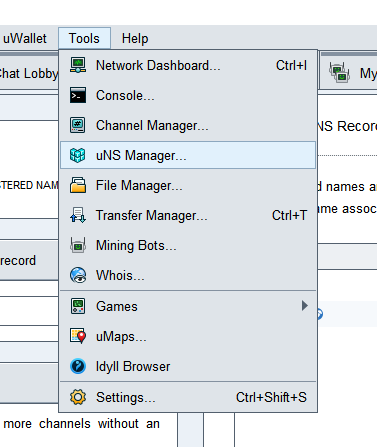Screen dimensions: 377x447
Task: Select Transfer Manager menu entry
Action: 188,215
